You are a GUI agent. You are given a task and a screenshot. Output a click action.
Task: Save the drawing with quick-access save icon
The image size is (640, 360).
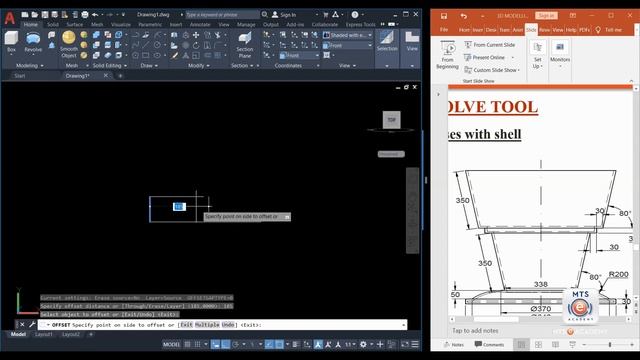coord(45,15)
